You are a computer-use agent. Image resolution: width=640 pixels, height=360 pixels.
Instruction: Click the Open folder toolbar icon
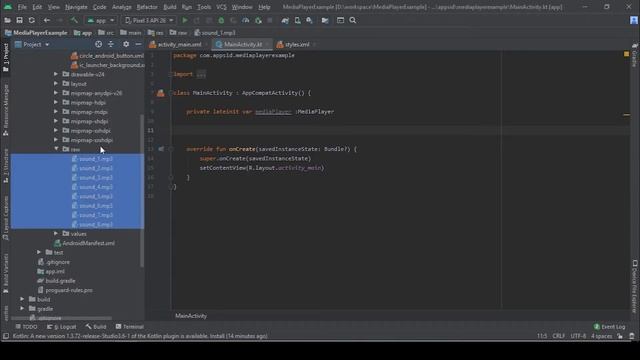(x=7, y=20)
